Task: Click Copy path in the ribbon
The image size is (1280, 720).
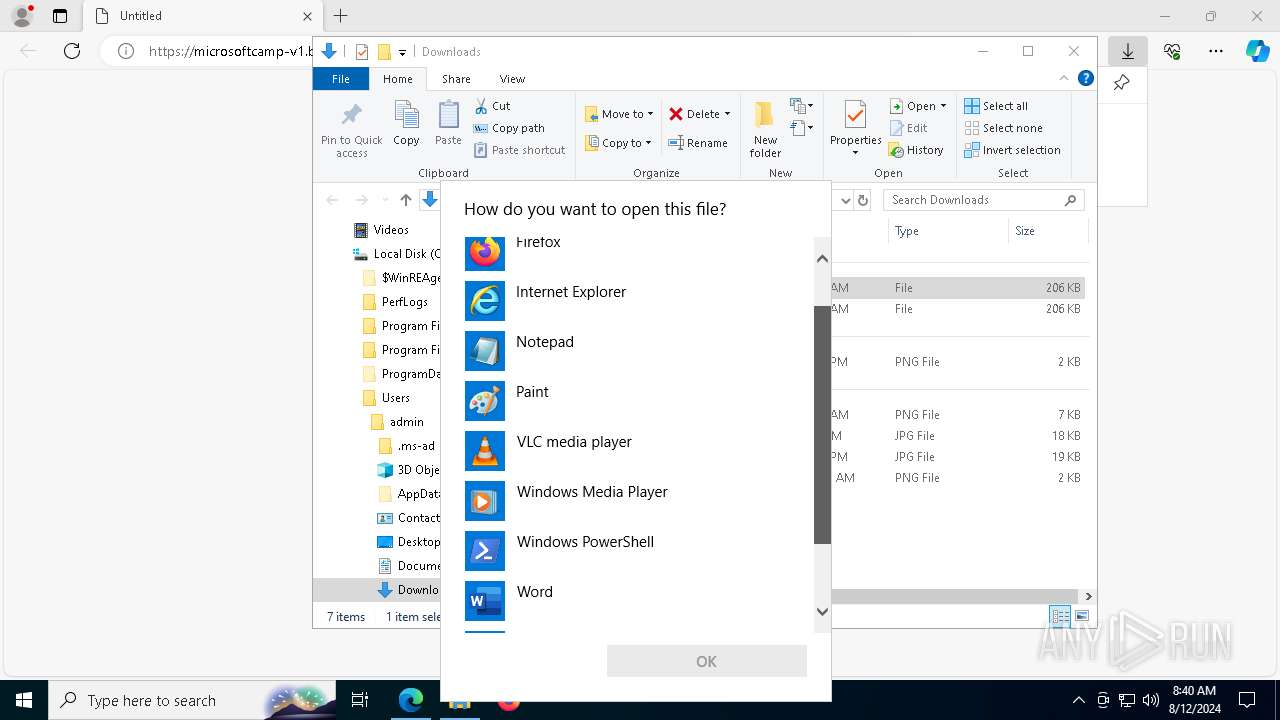Action: pyautogui.click(x=509, y=128)
